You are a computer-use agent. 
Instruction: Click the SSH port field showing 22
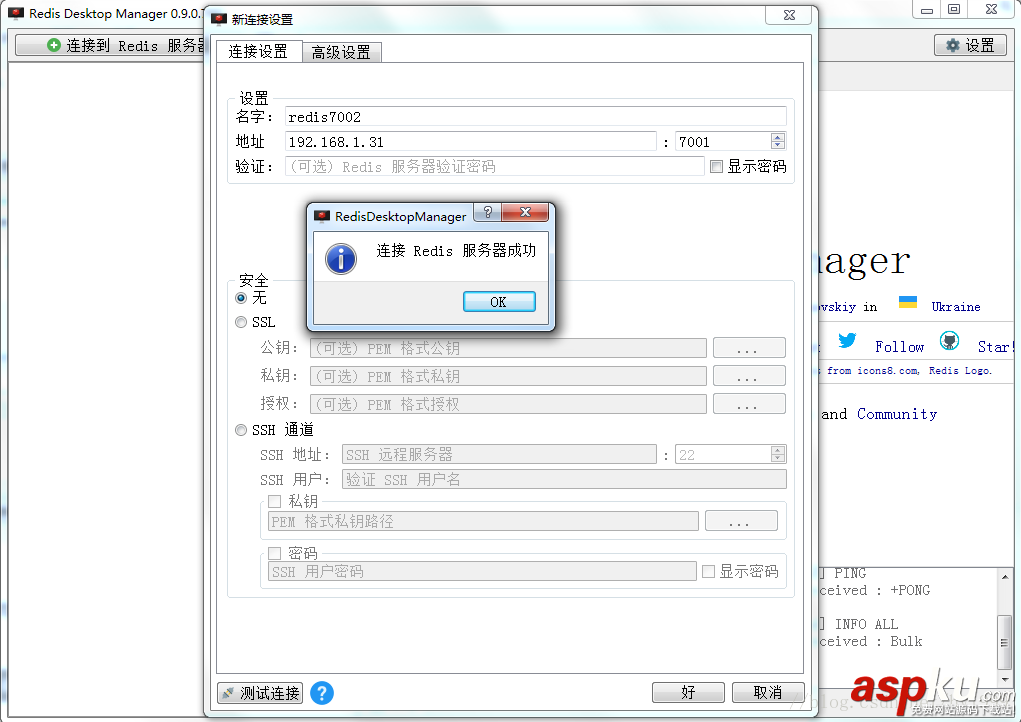[722, 454]
